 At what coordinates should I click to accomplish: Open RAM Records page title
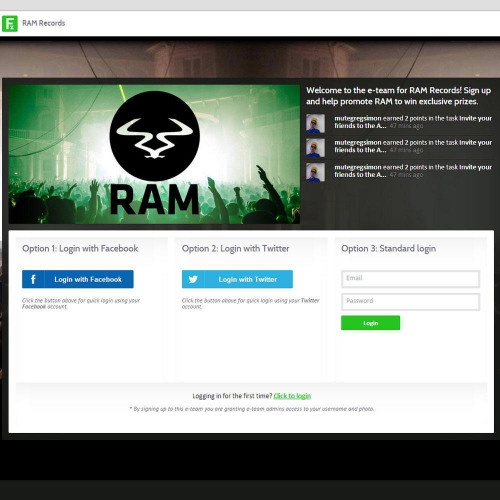[43, 23]
